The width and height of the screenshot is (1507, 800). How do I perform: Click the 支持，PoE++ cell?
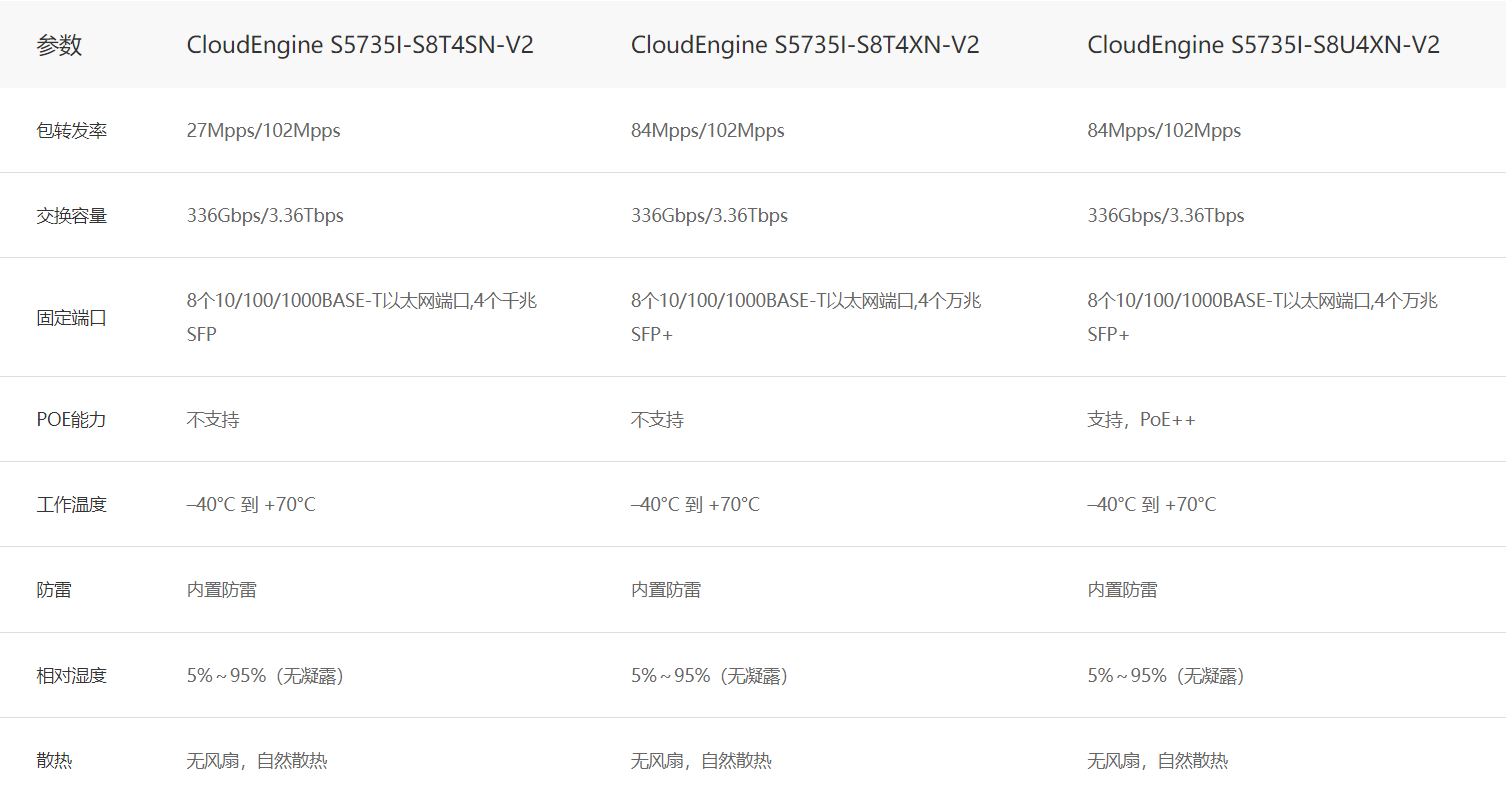click(1141, 420)
